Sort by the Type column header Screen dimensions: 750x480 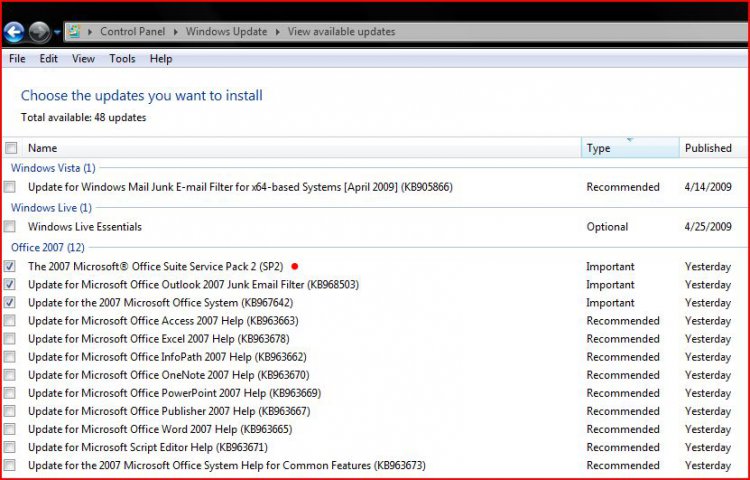point(630,148)
